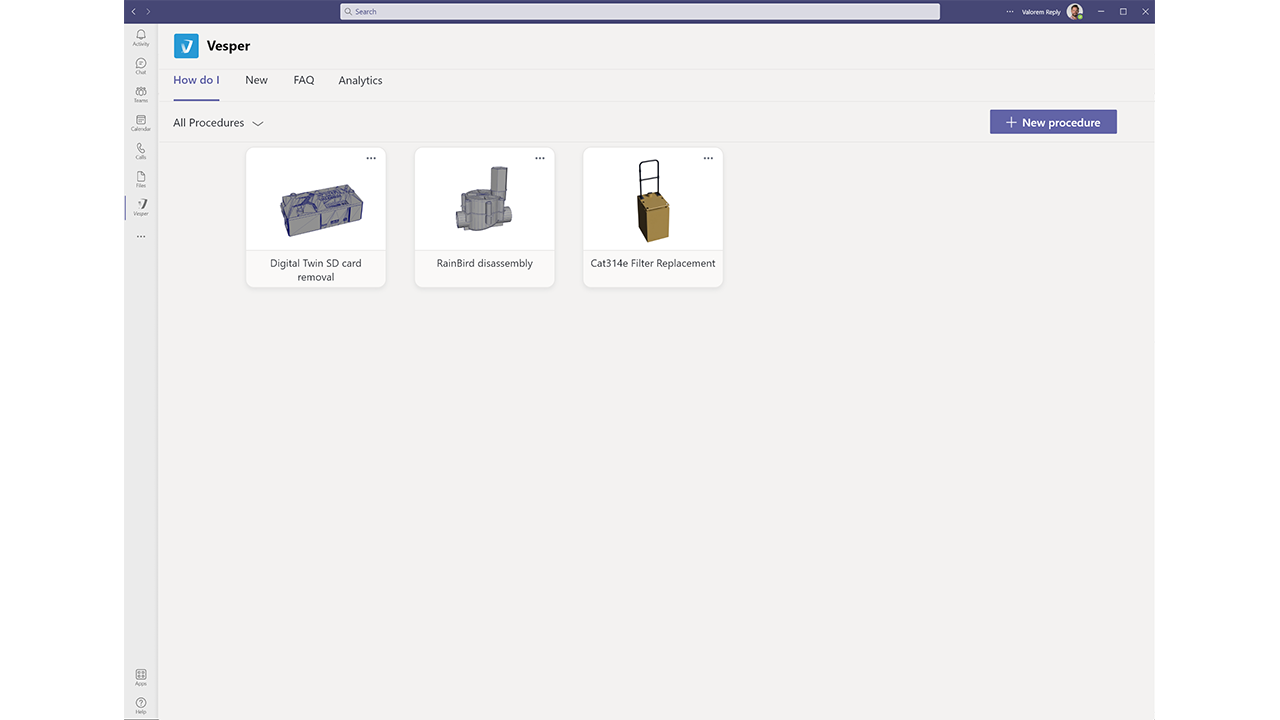Open the Activity feed in sidebar
This screenshot has height=720, width=1280.
coord(141,37)
